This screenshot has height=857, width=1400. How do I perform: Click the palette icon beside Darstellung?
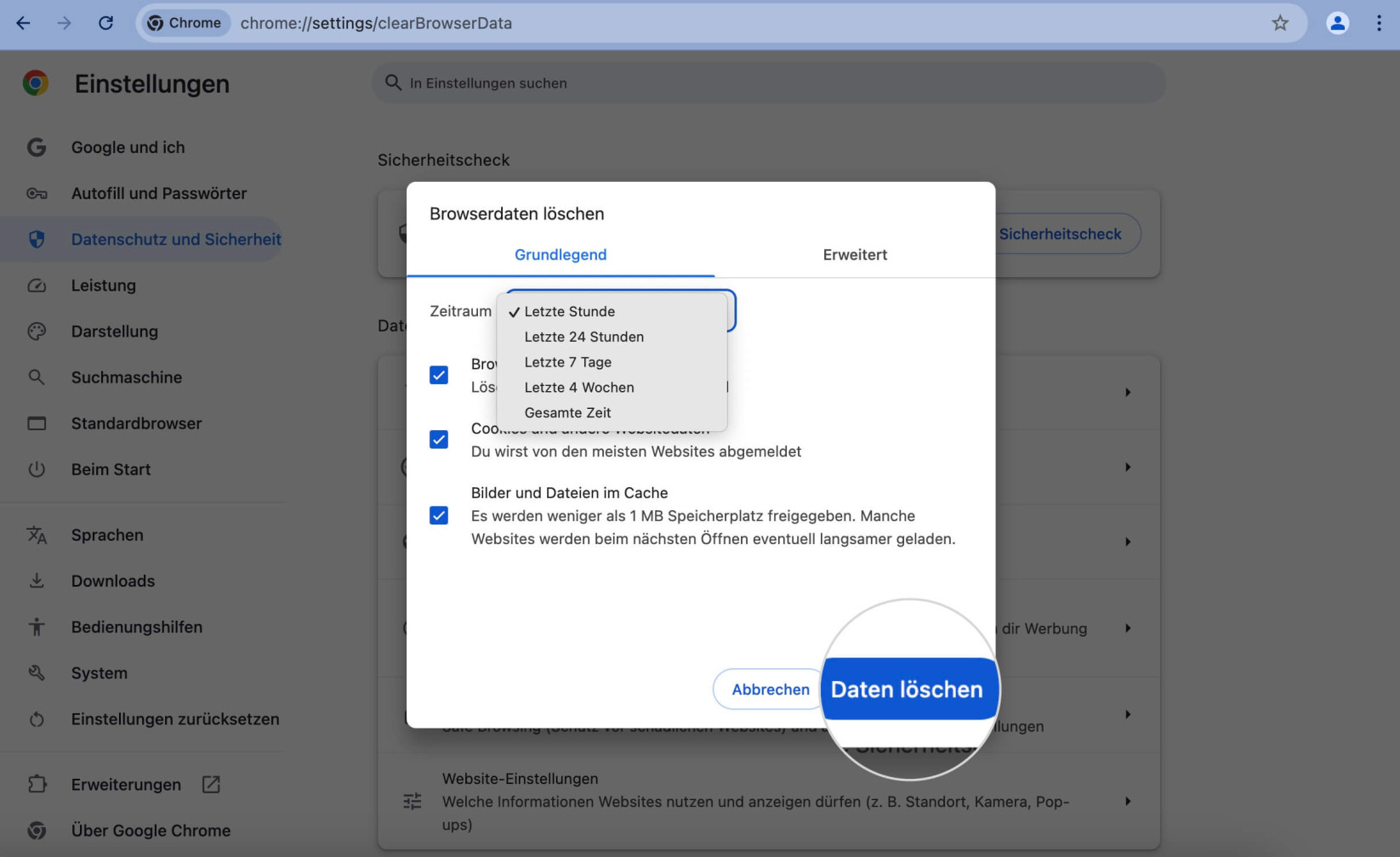click(x=37, y=332)
